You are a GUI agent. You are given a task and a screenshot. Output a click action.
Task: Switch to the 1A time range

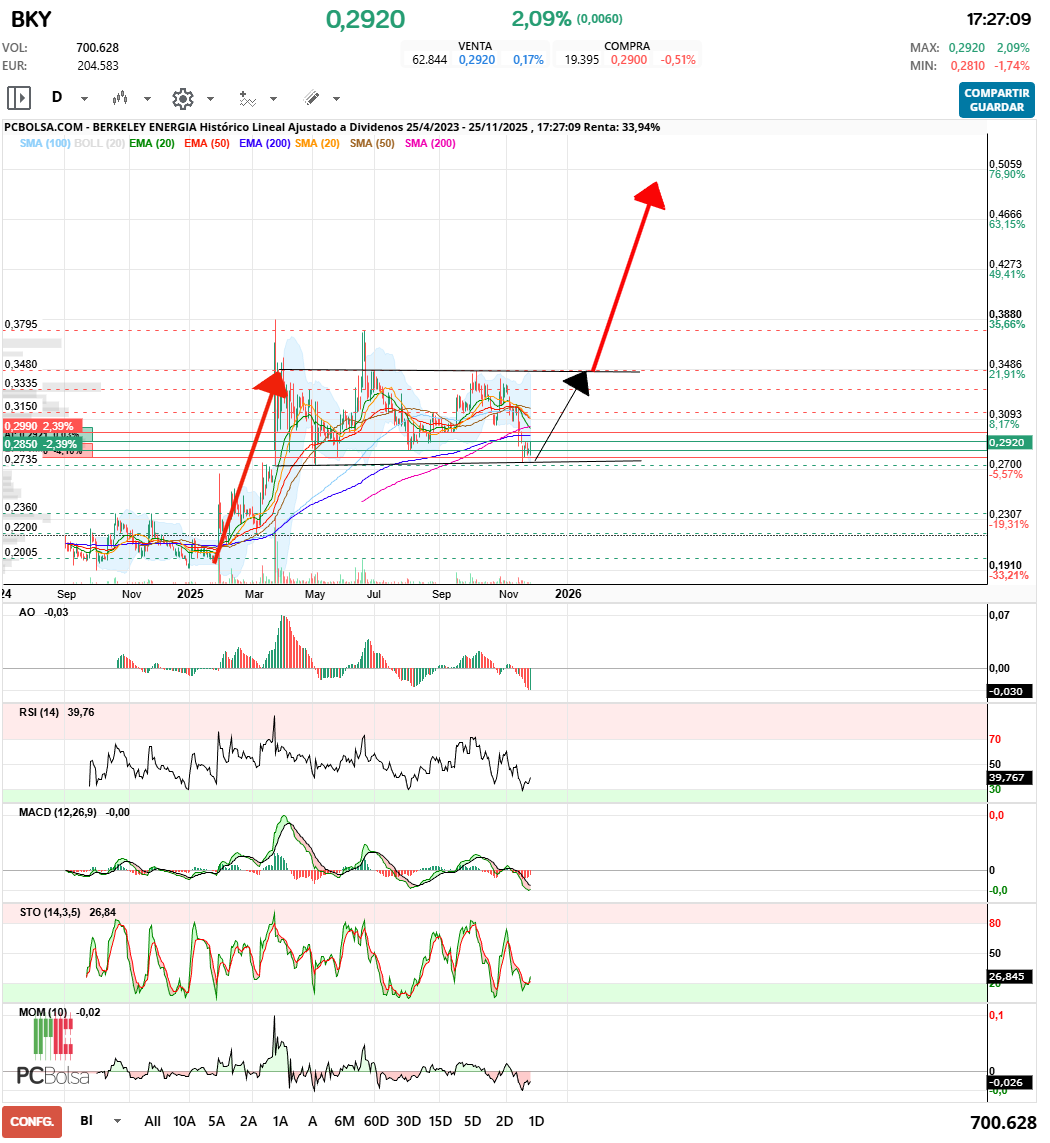coord(280,1121)
